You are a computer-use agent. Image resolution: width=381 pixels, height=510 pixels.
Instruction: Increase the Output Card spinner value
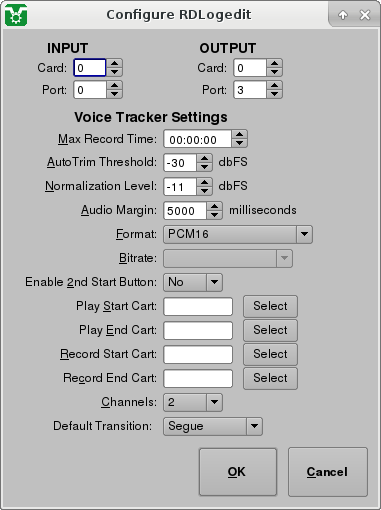tap(274, 63)
